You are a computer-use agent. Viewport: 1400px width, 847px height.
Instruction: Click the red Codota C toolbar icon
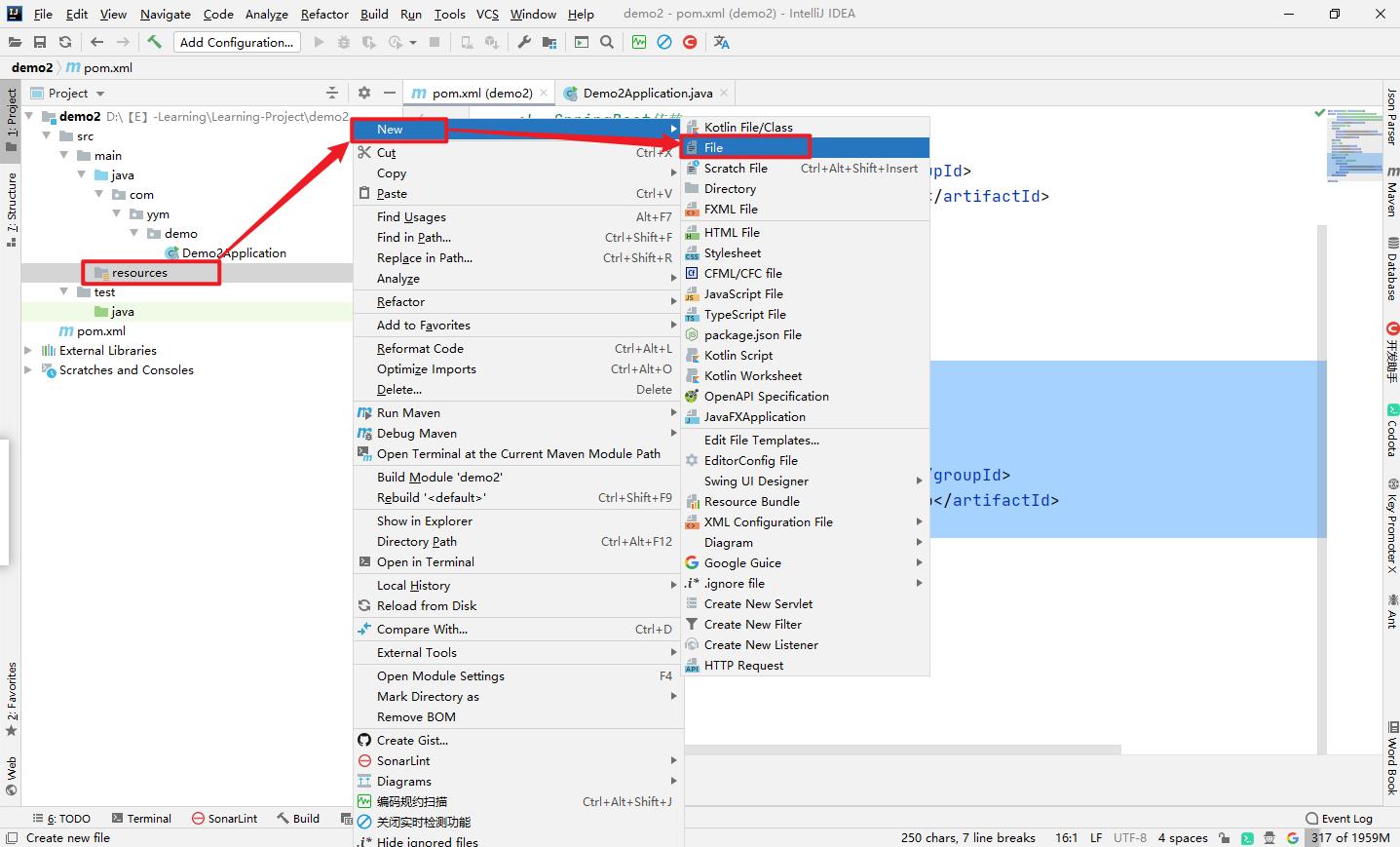(690, 42)
